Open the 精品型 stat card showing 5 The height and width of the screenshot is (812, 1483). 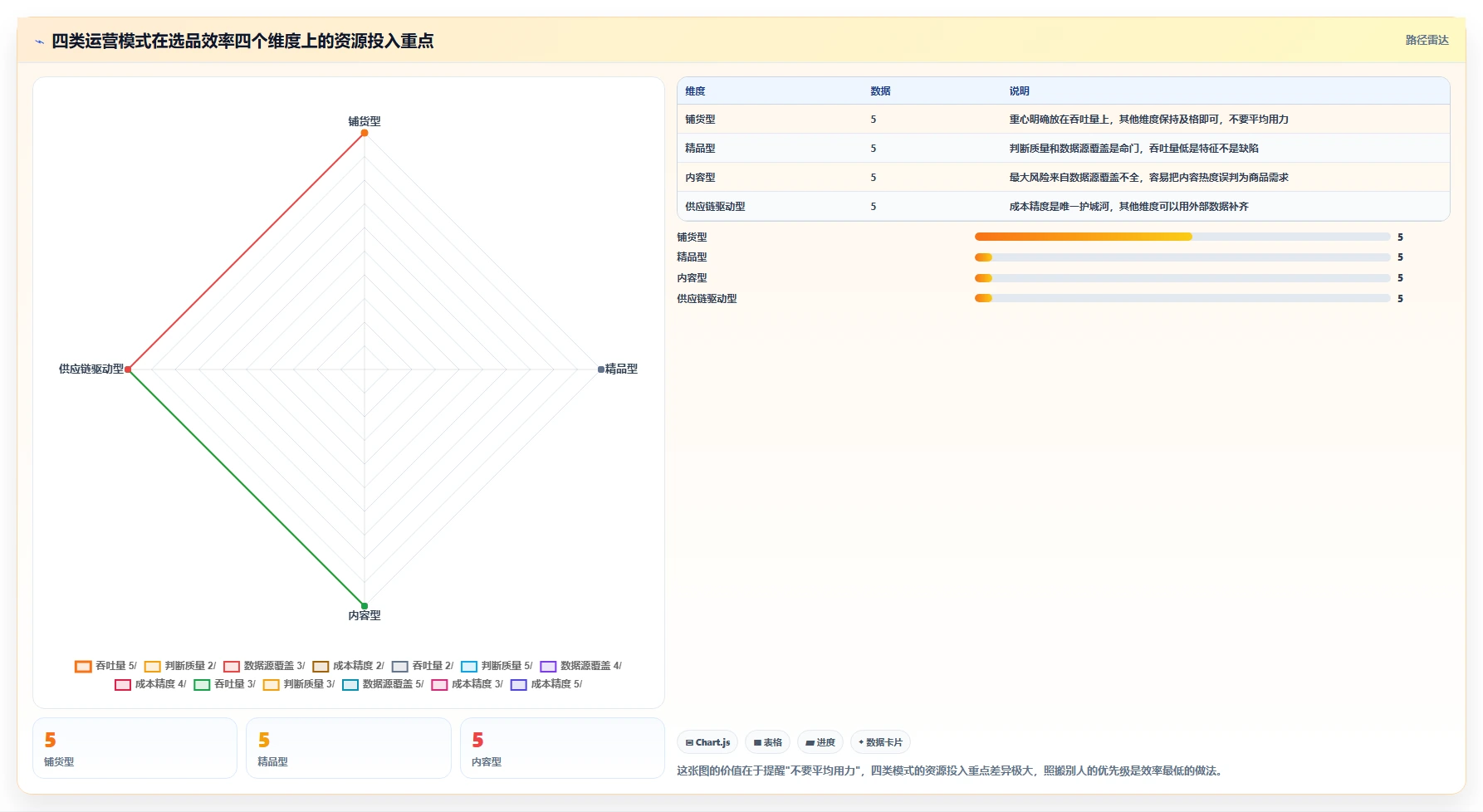349,748
